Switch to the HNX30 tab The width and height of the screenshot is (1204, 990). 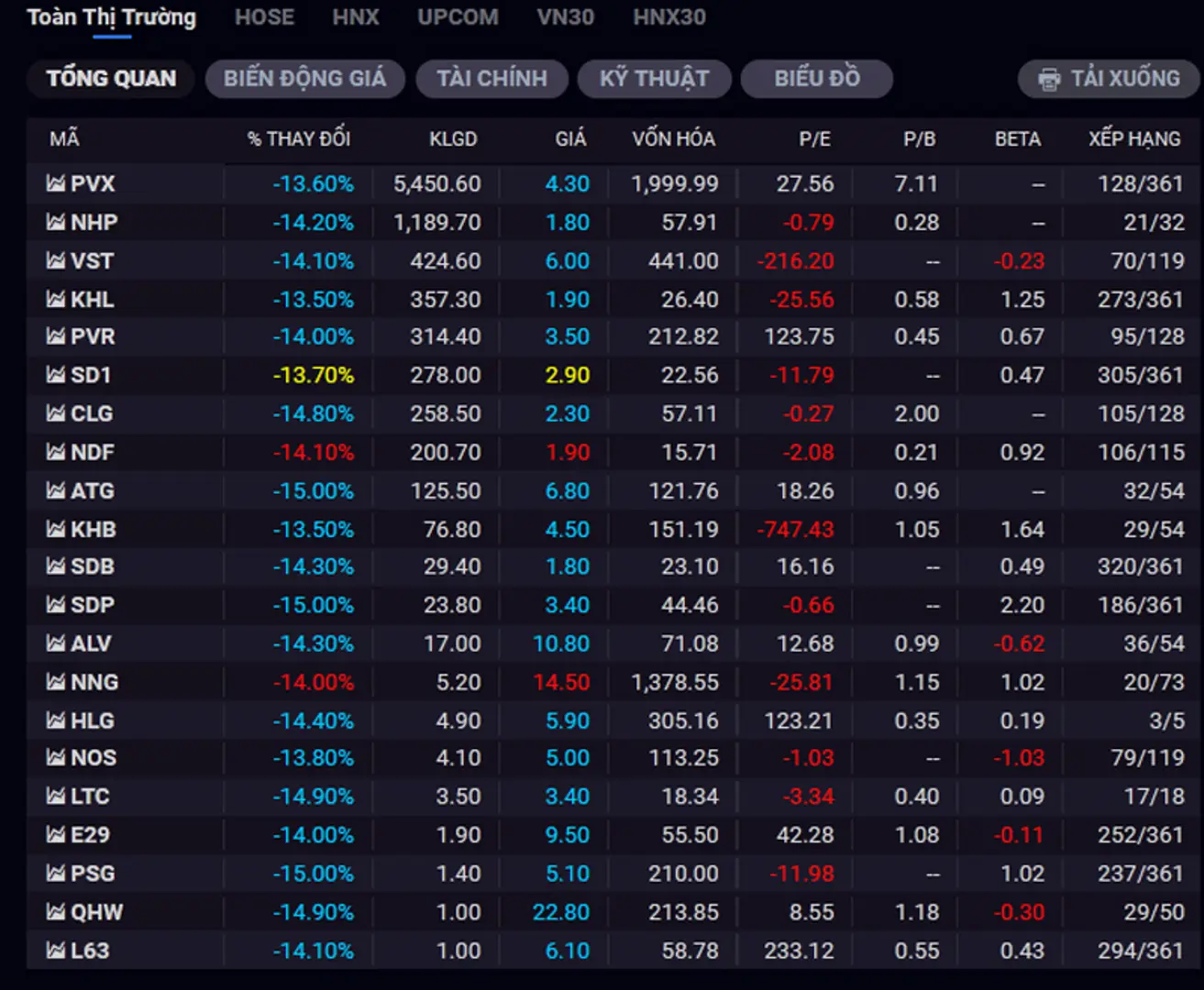point(669,17)
